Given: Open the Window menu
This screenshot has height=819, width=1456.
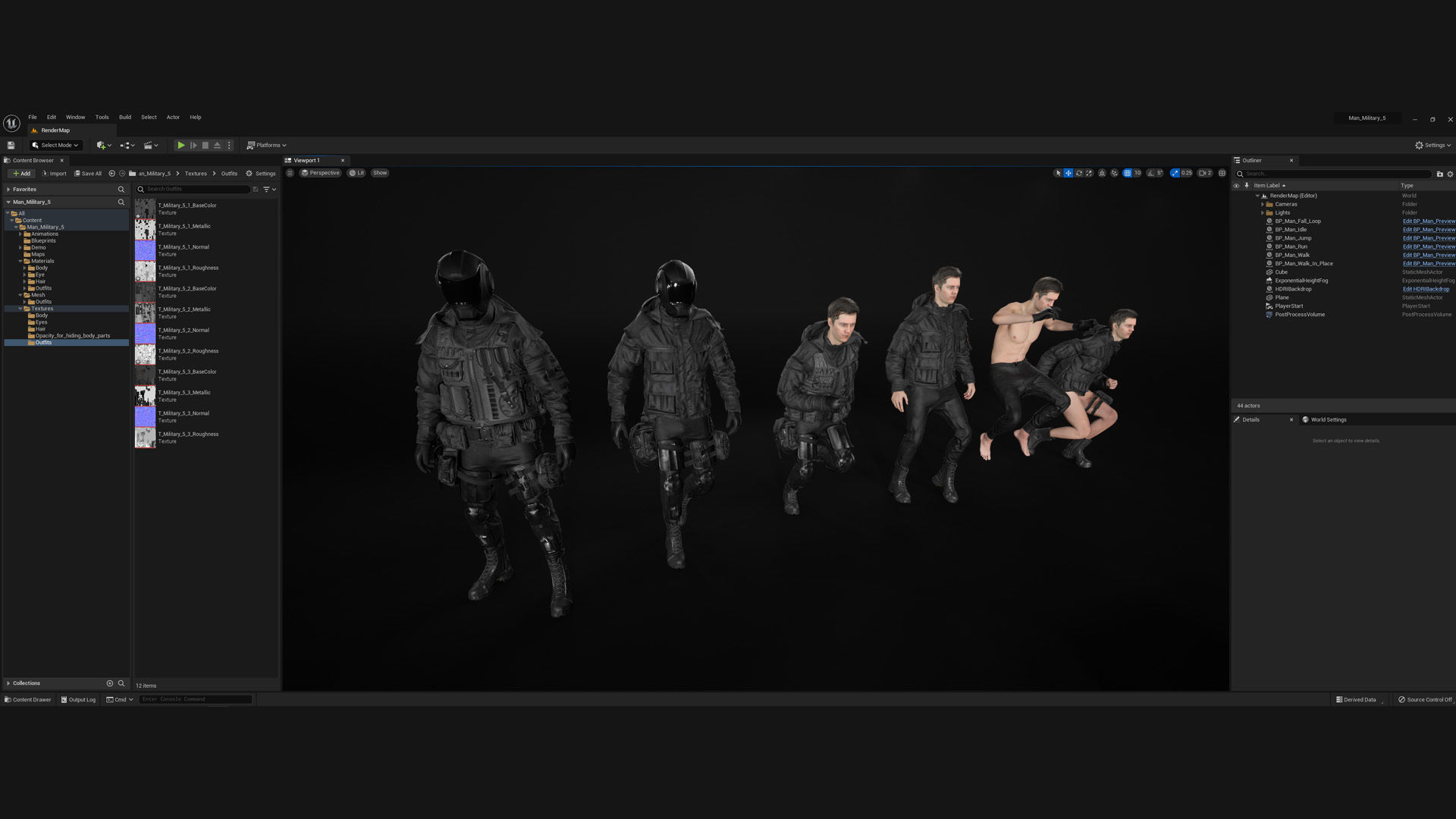Looking at the screenshot, I should tap(75, 117).
